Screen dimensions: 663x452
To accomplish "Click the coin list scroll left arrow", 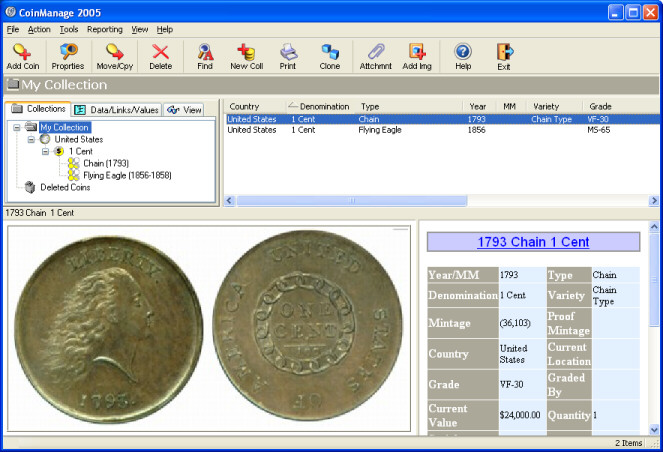I will [x=230, y=200].
